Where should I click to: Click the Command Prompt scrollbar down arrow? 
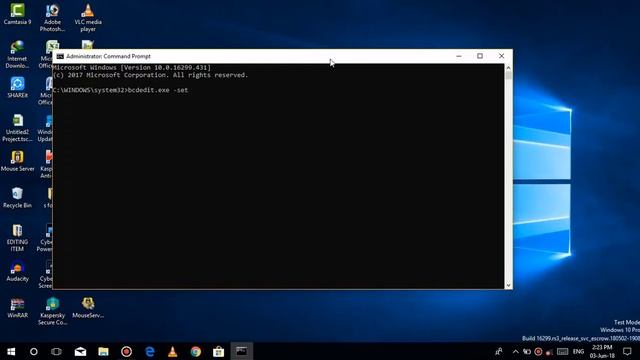tap(508, 285)
